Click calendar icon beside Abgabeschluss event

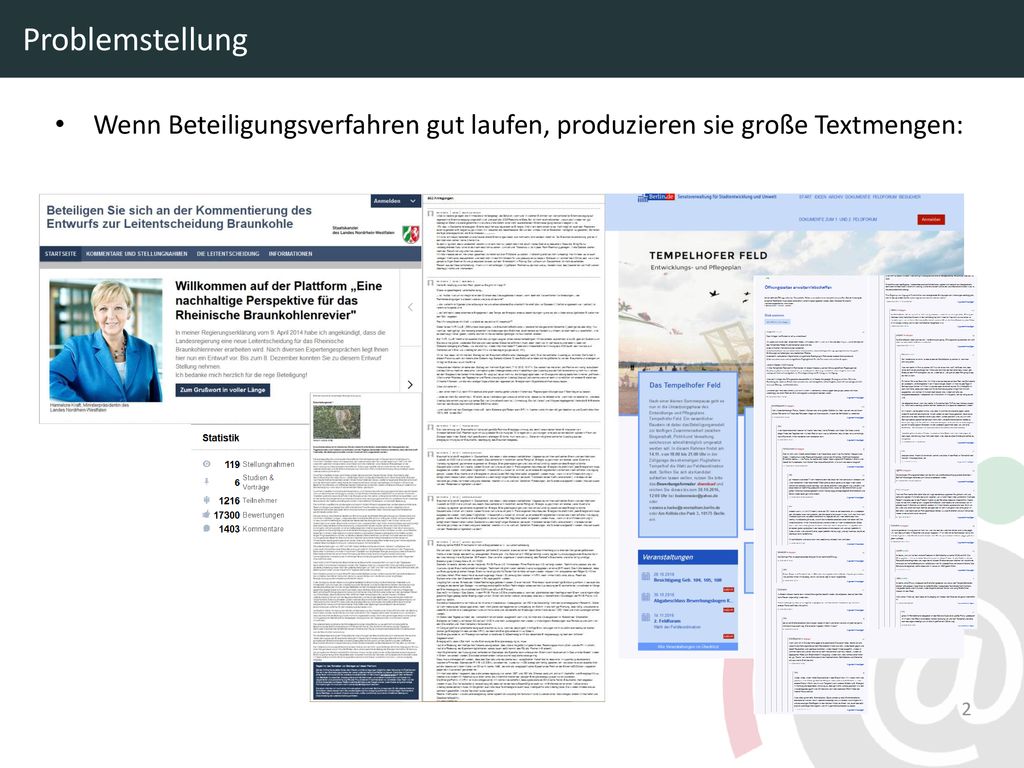645,598
